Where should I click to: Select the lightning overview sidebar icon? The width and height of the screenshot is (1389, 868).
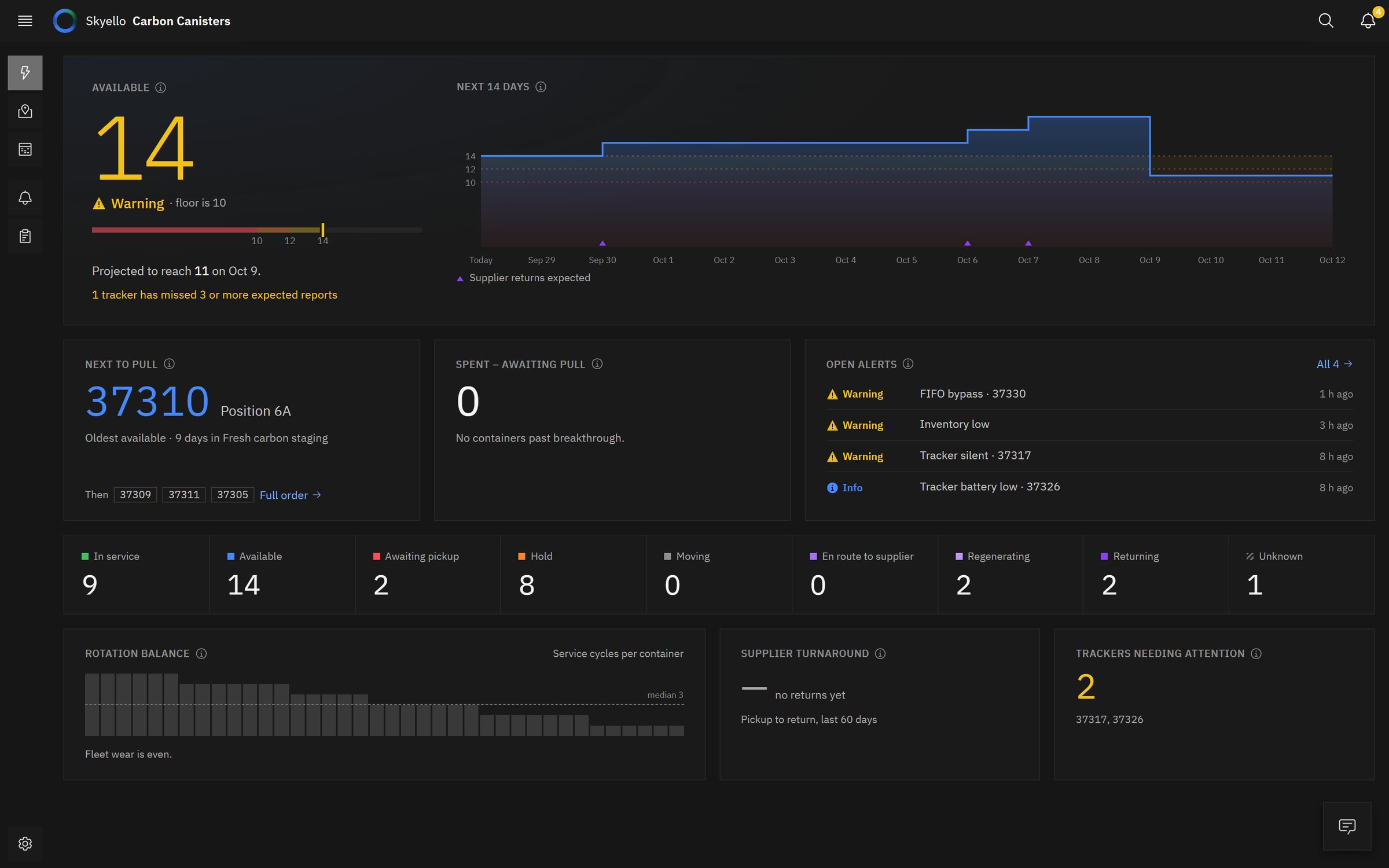25,72
